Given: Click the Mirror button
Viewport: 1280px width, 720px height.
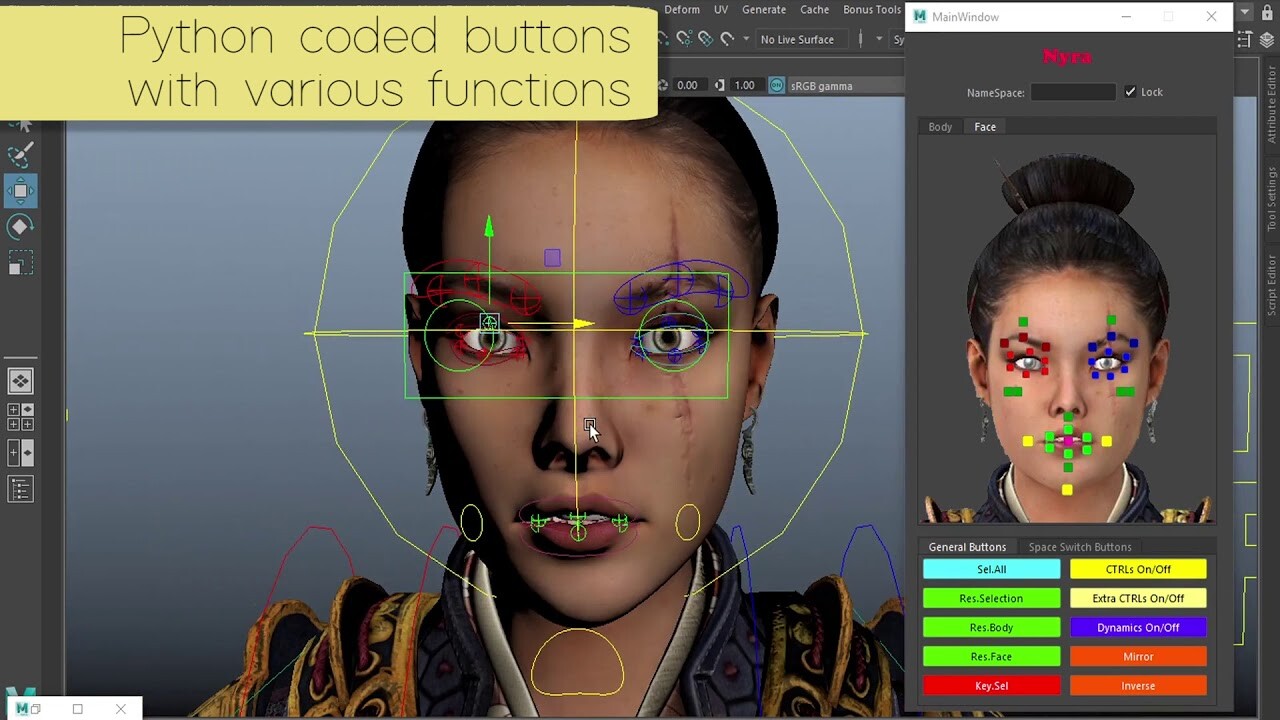Looking at the screenshot, I should (1138, 656).
